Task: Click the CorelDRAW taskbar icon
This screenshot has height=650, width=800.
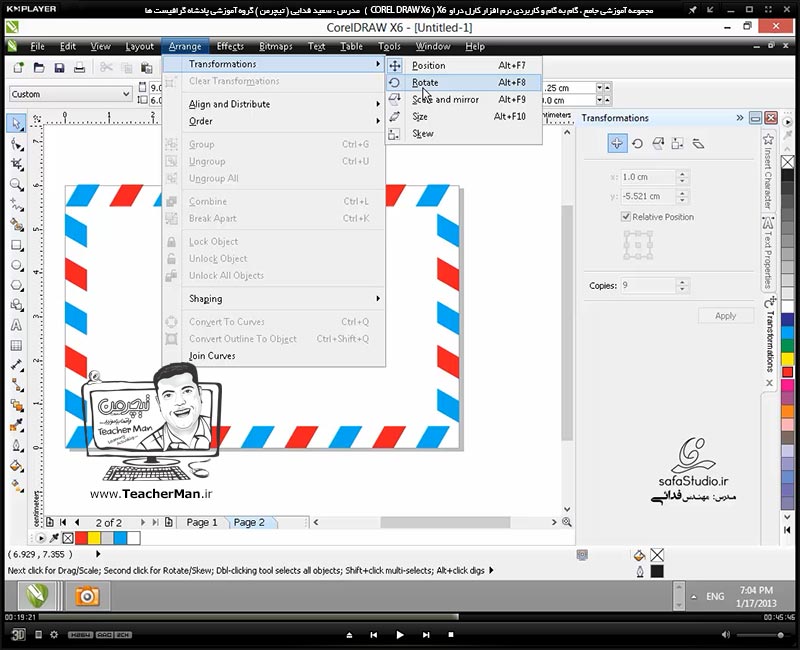Action: pos(37,595)
